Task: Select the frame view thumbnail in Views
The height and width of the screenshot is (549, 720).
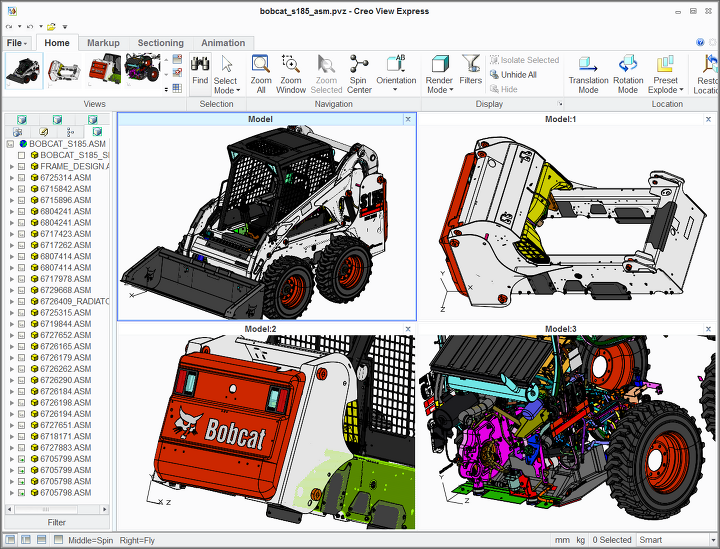Action: point(64,71)
